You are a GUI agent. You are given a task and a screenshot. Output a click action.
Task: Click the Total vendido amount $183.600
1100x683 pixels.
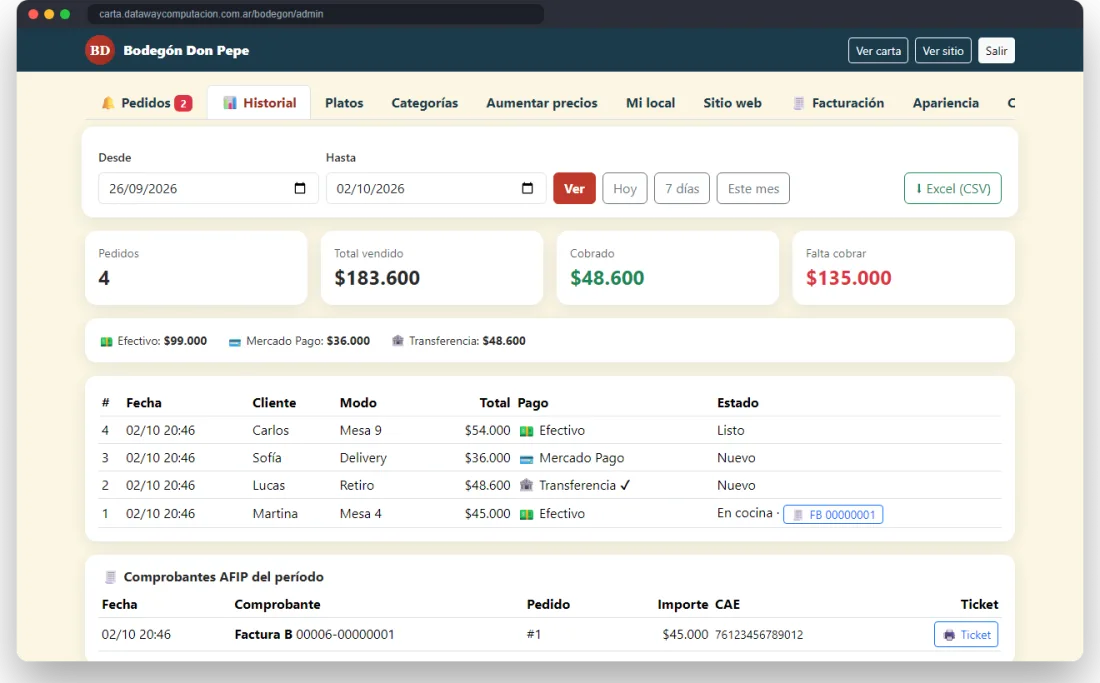pyautogui.click(x=377, y=278)
